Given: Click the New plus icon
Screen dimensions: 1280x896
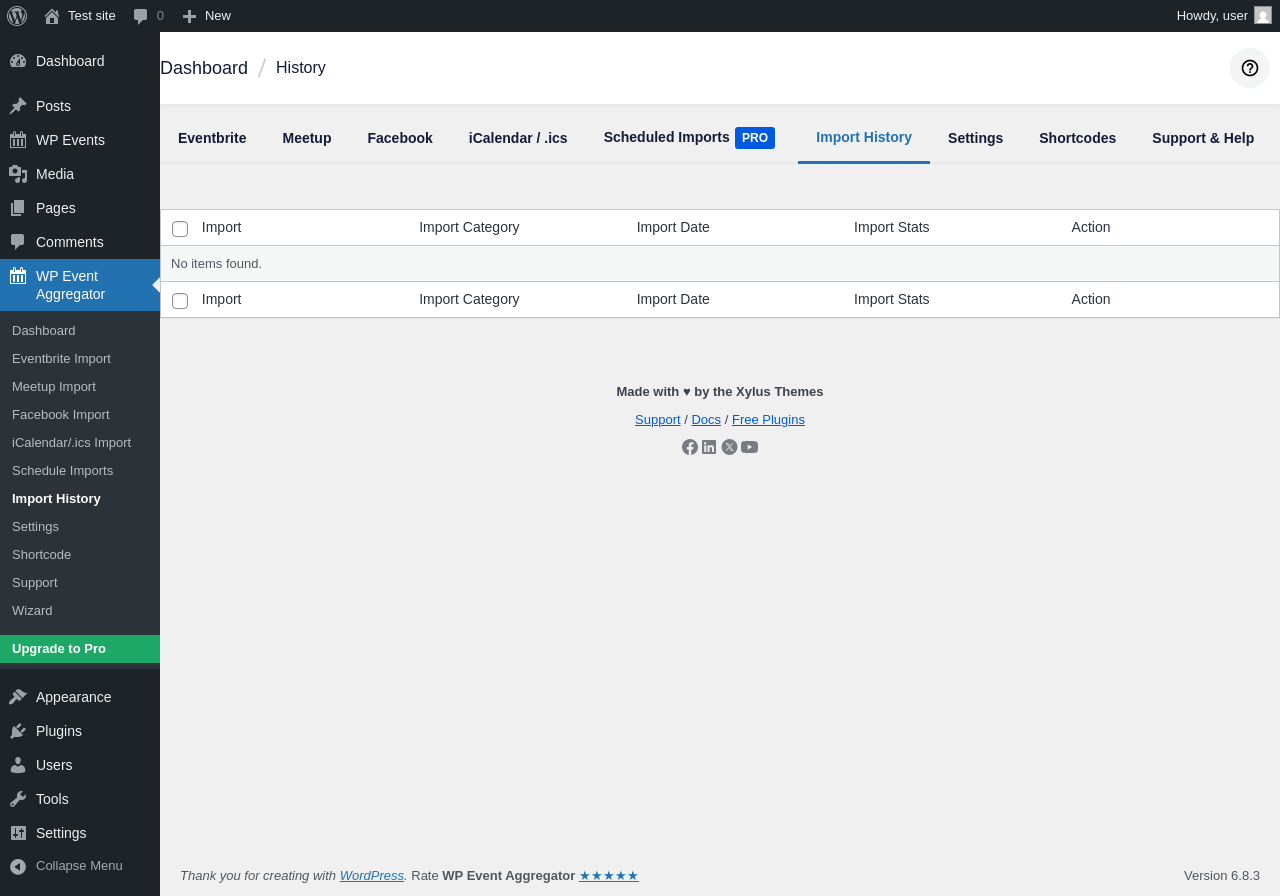Looking at the screenshot, I should tap(189, 16).
